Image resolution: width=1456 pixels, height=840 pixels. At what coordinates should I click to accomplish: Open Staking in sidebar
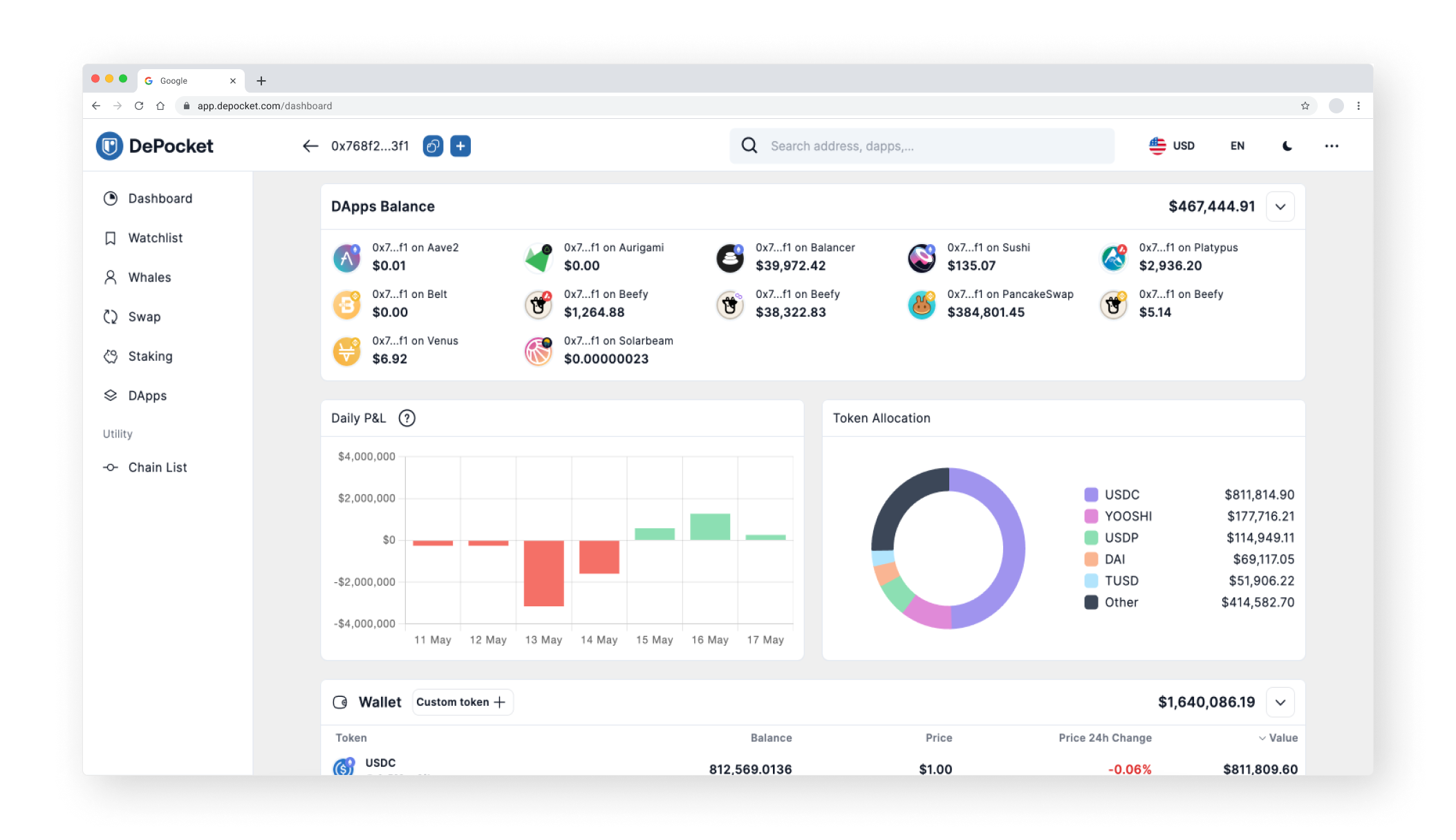[138, 356]
